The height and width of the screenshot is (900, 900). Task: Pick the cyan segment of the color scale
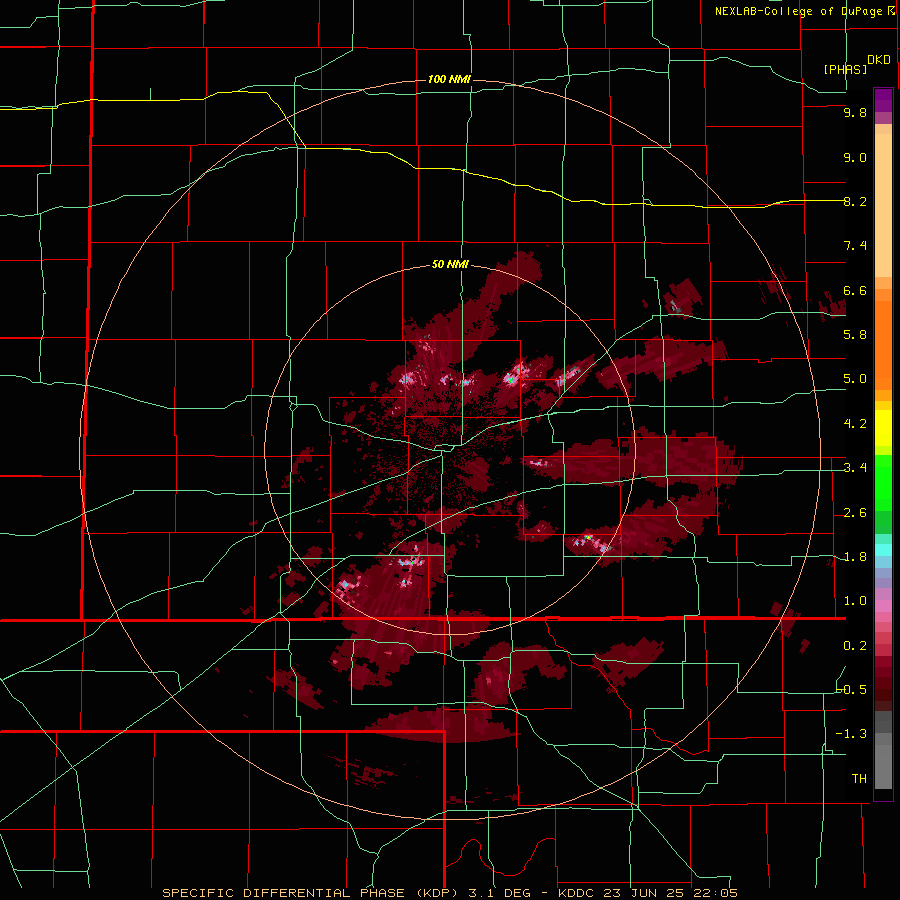click(x=883, y=550)
